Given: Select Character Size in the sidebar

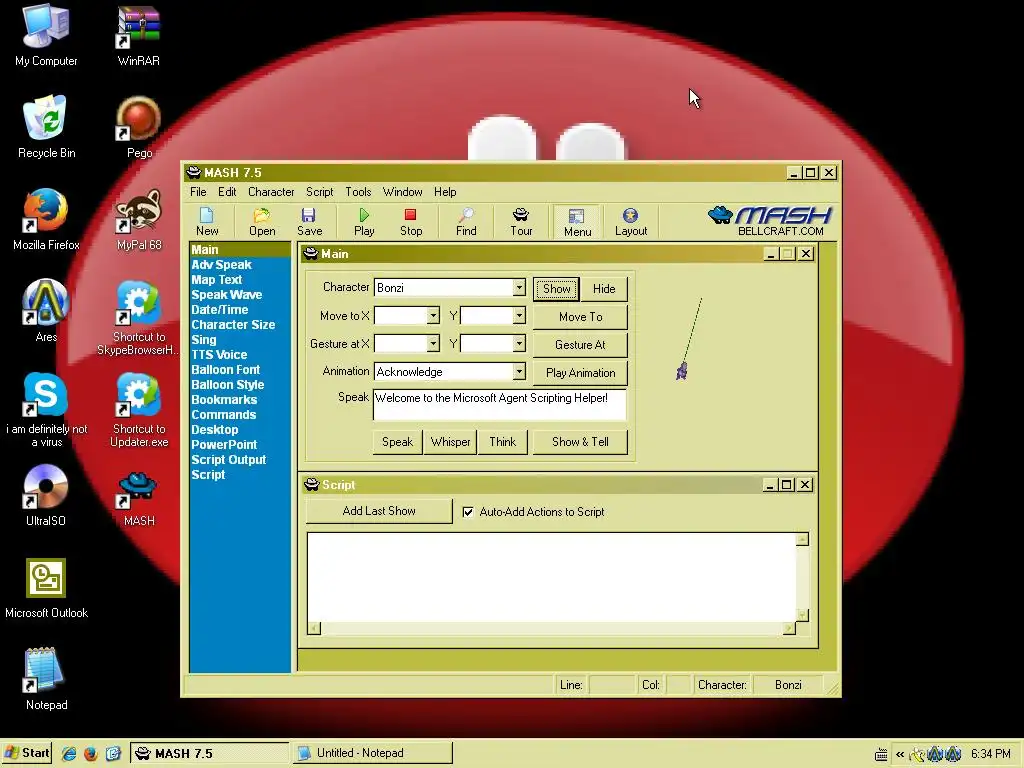Looking at the screenshot, I should pos(233,325).
